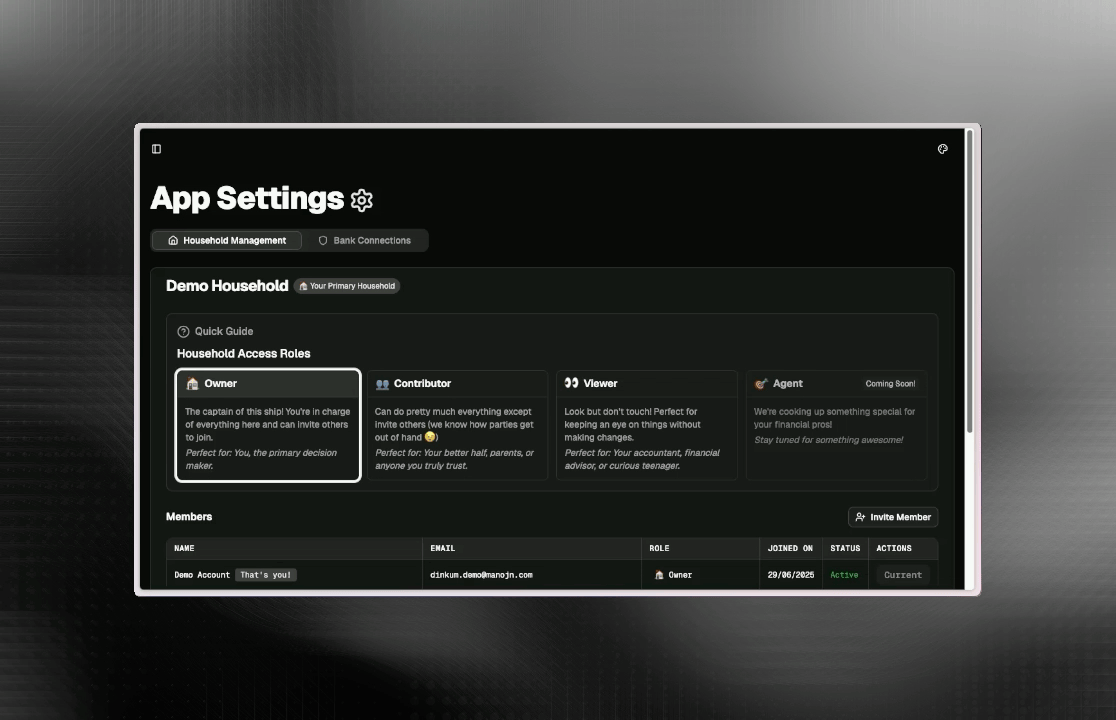The width and height of the screenshot is (1116, 720).
Task: Toggle the sidebar panel icon top left
Action: point(156,148)
